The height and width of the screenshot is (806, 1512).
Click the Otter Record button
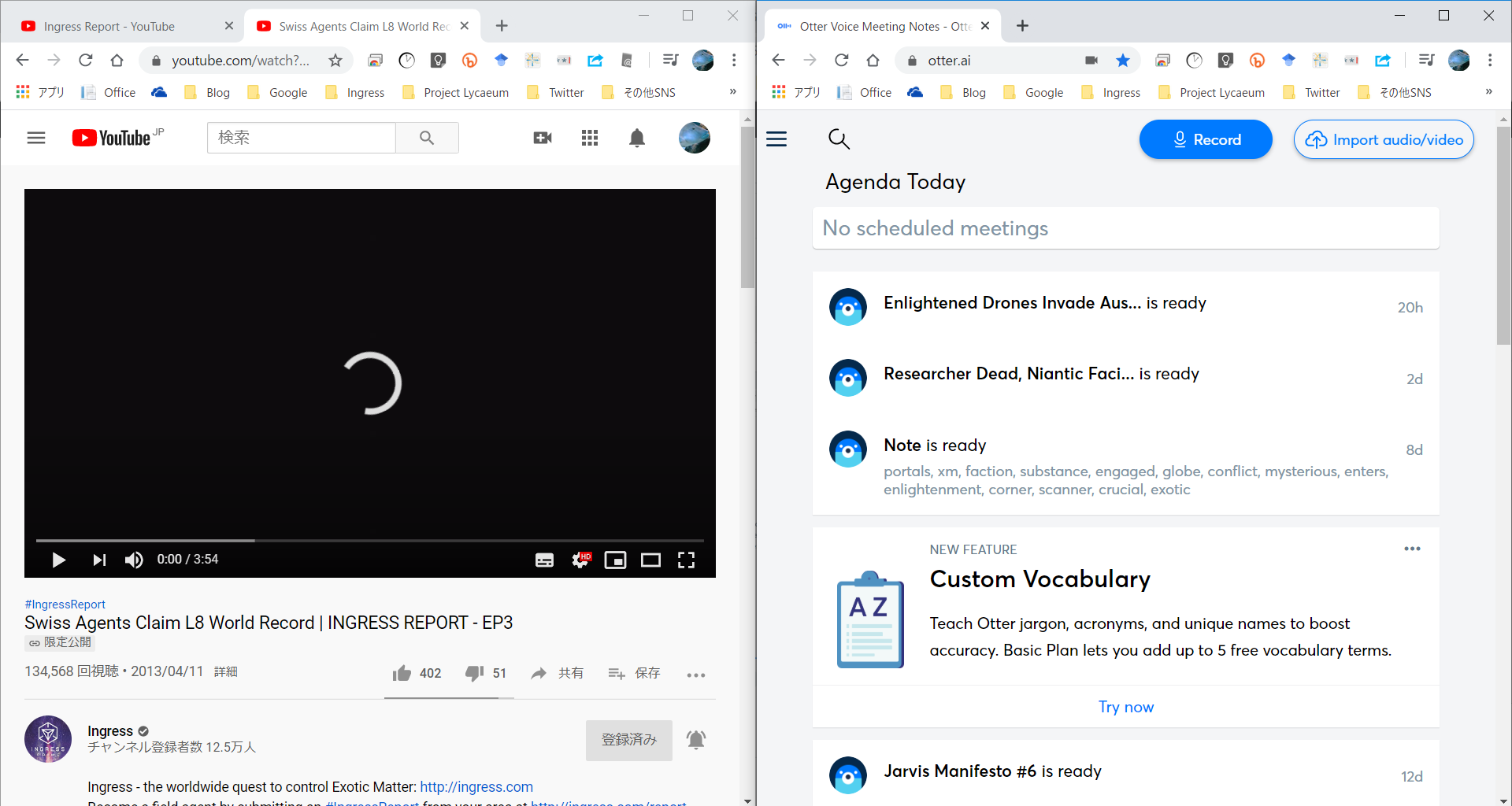point(1206,139)
